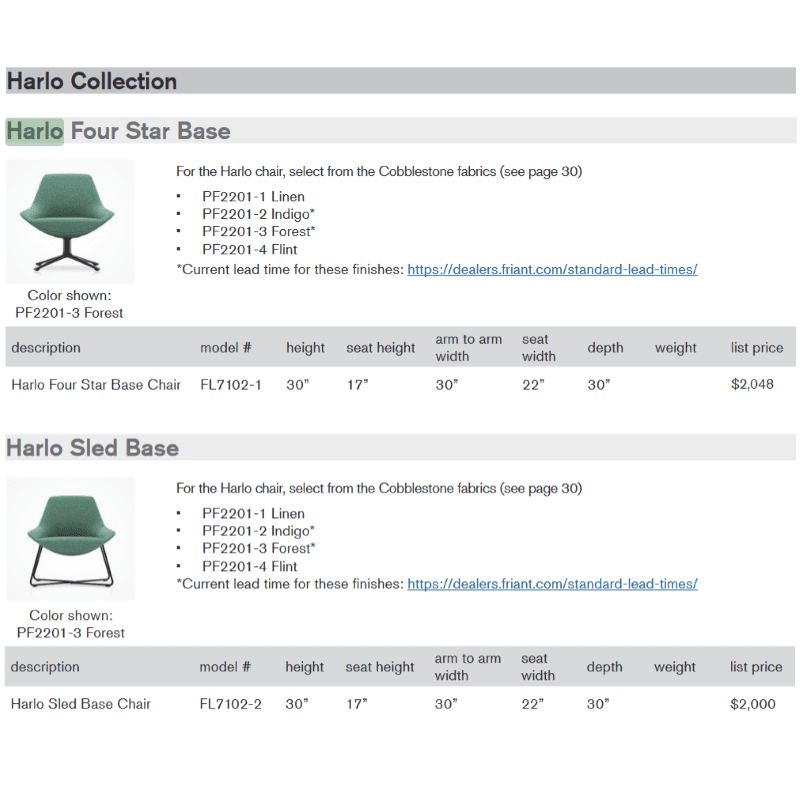Click the Harlo Collection title
The image size is (800, 800).
[92, 81]
